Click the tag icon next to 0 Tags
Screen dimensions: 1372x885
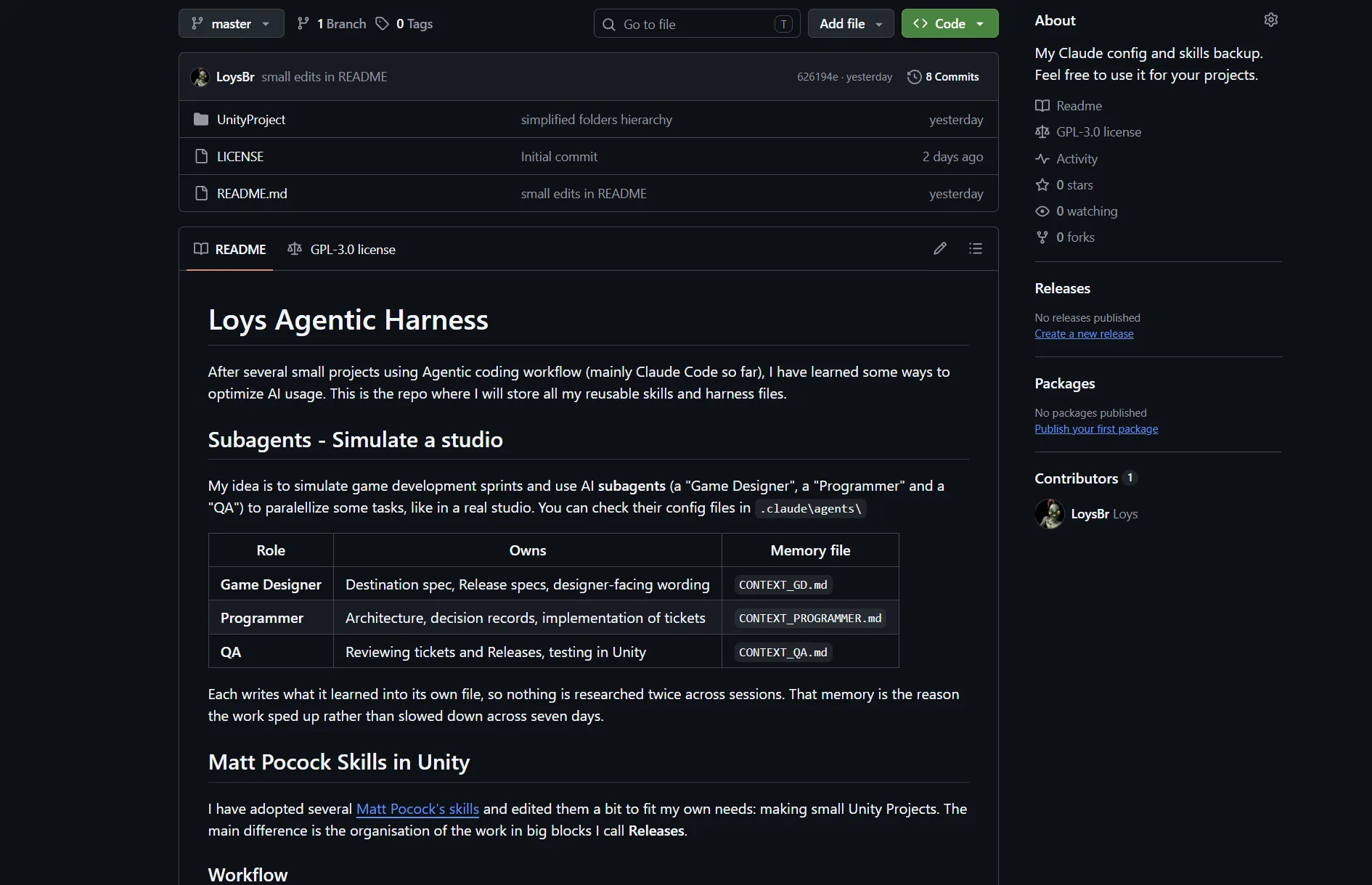[382, 24]
